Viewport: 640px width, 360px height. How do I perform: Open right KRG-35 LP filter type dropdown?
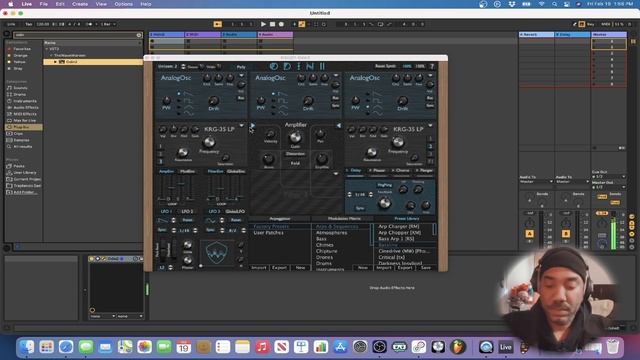click(430, 126)
